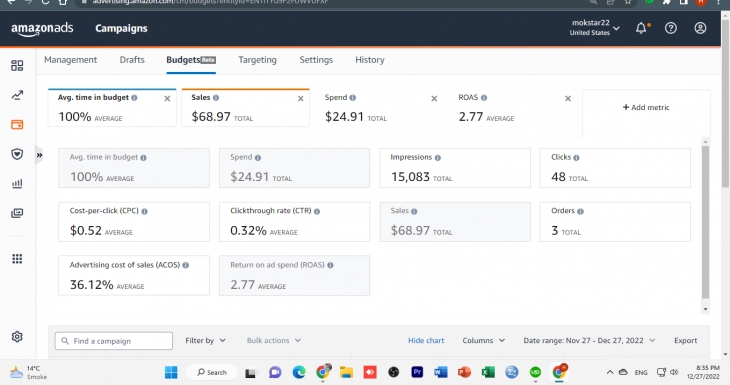Switch to the Settings tab
Image resolution: width=730 pixels, height=385 pixels.
(x=316, y=60)
